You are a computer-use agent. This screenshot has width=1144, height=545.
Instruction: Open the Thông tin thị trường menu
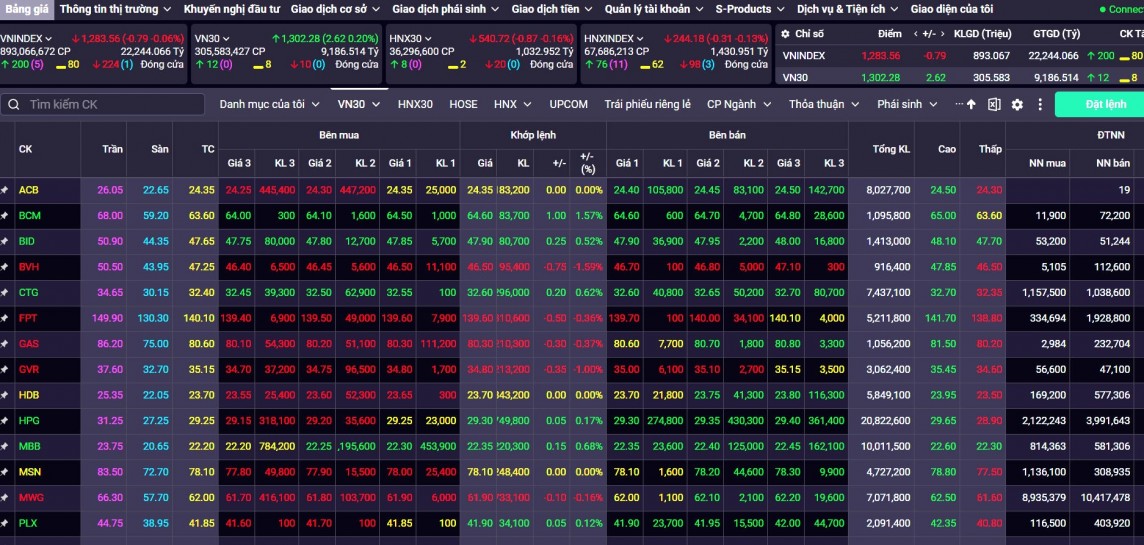click(x=115, y=9)
